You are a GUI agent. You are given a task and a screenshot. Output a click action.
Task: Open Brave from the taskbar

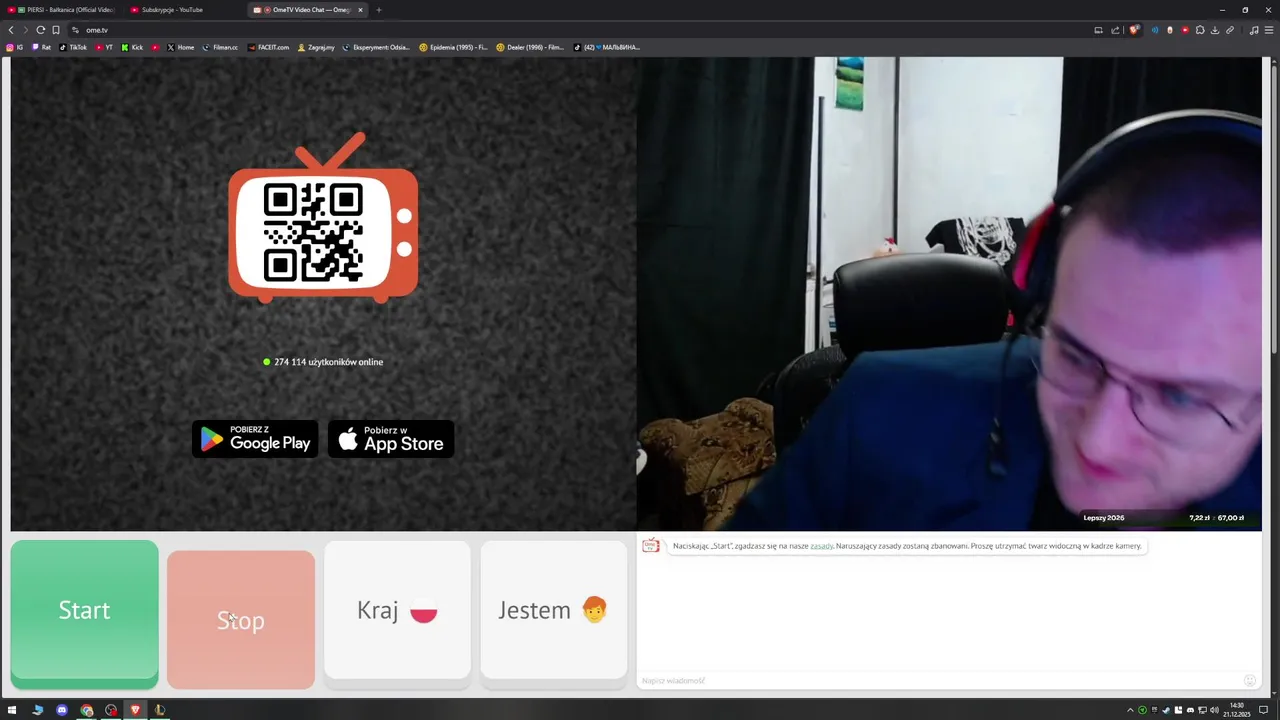pyautogui.click(x=135, y=710)
